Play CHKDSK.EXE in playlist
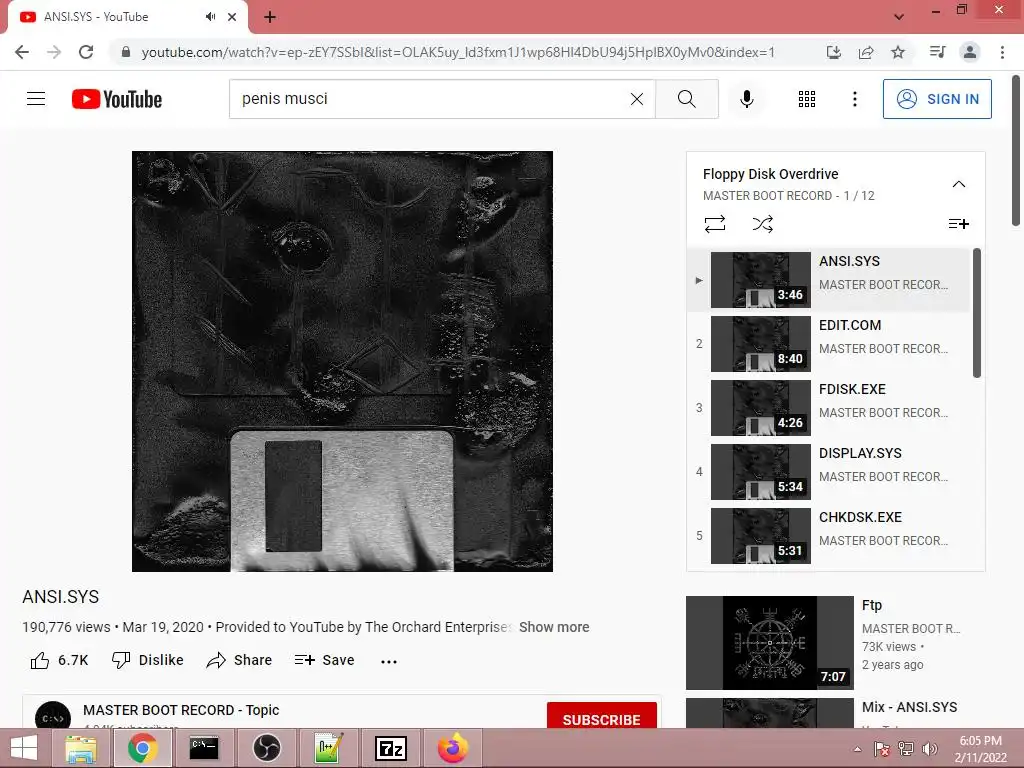Screen dimensions: 1024x768 pos(829,536)
